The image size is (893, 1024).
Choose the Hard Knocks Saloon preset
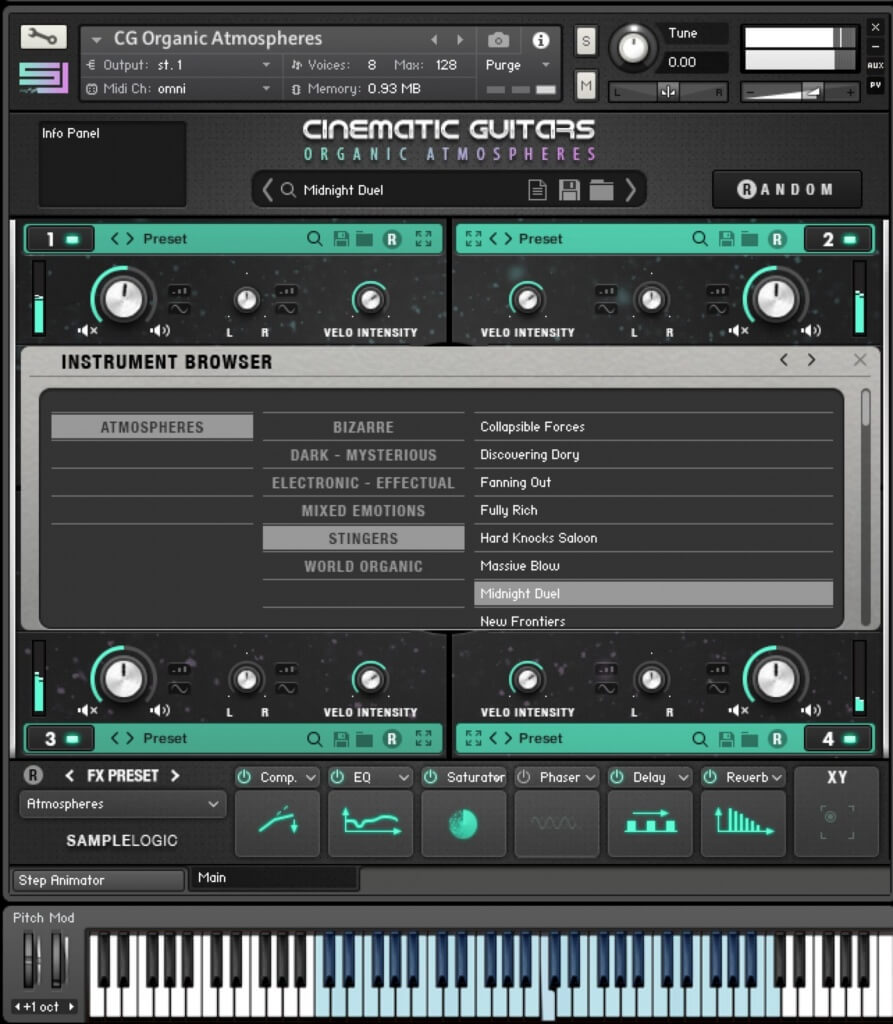coord(538,538)
